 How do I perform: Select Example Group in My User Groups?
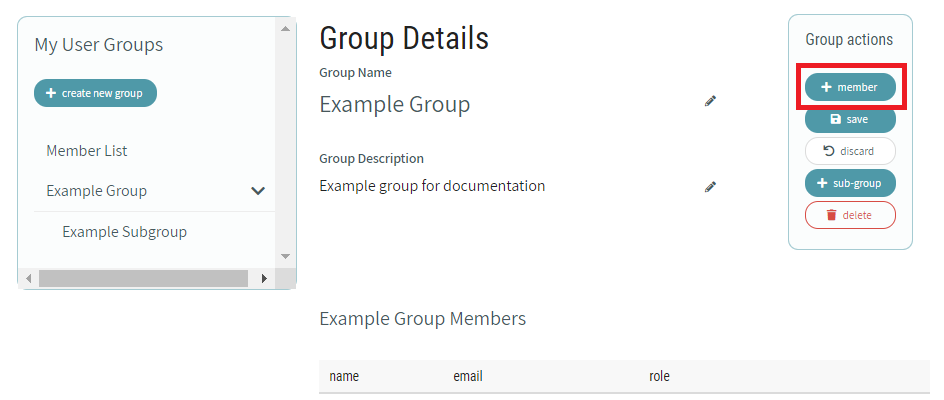coord(97,191)
